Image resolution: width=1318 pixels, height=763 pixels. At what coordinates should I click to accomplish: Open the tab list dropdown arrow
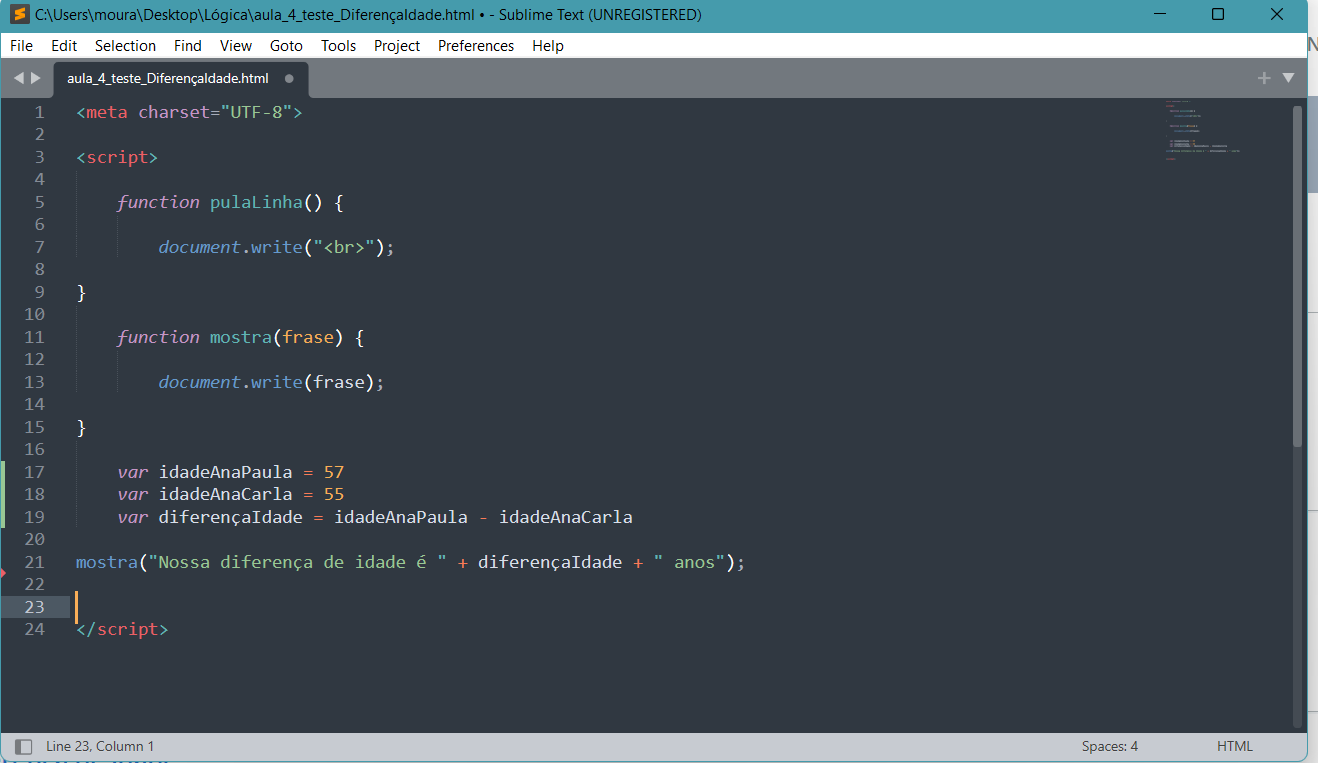pos(1288,78)
